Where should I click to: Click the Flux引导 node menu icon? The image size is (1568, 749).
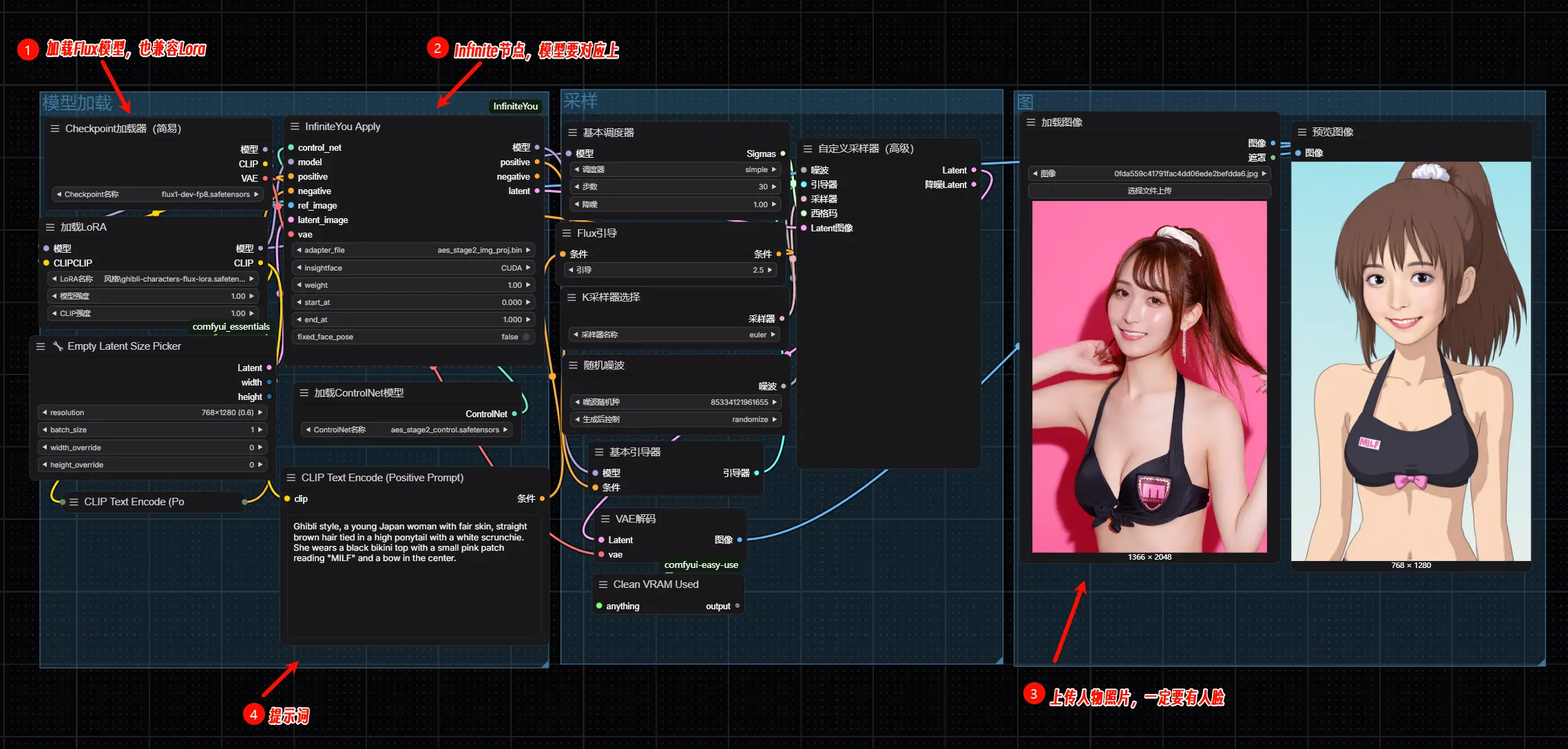point(567,233)
